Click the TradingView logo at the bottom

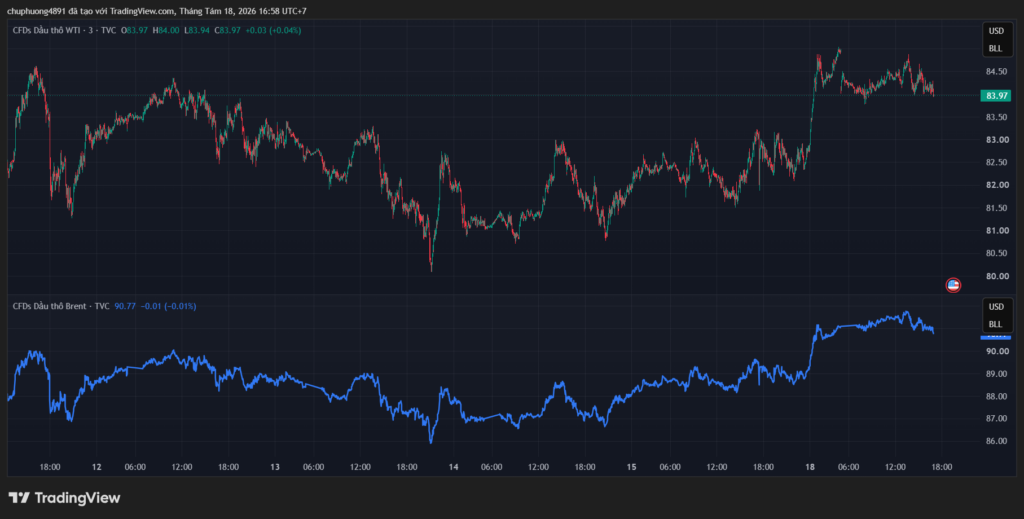click(64, 498)
